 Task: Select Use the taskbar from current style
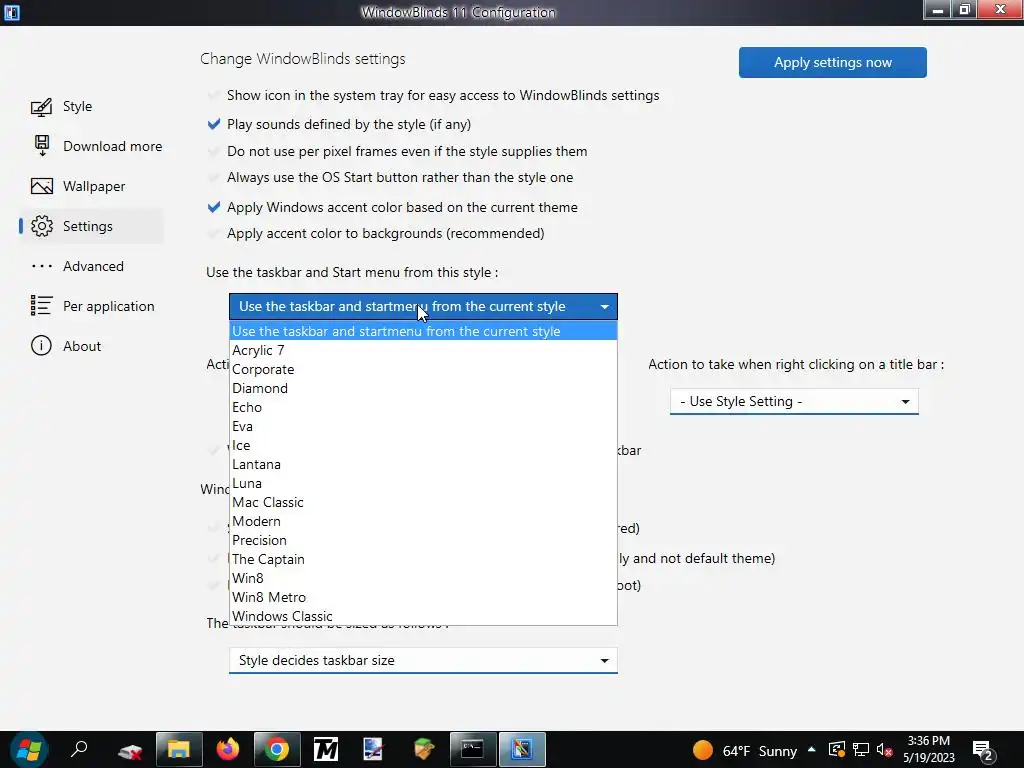pos(423,331)
